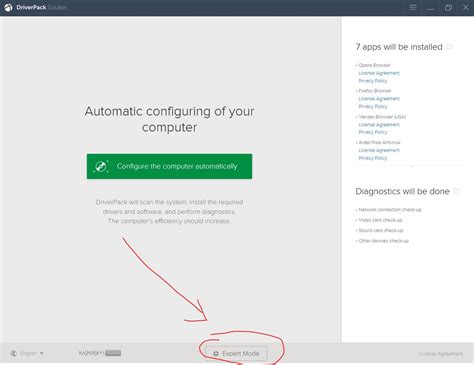Open Firefox Browser License Agreement link

[379, 99]
